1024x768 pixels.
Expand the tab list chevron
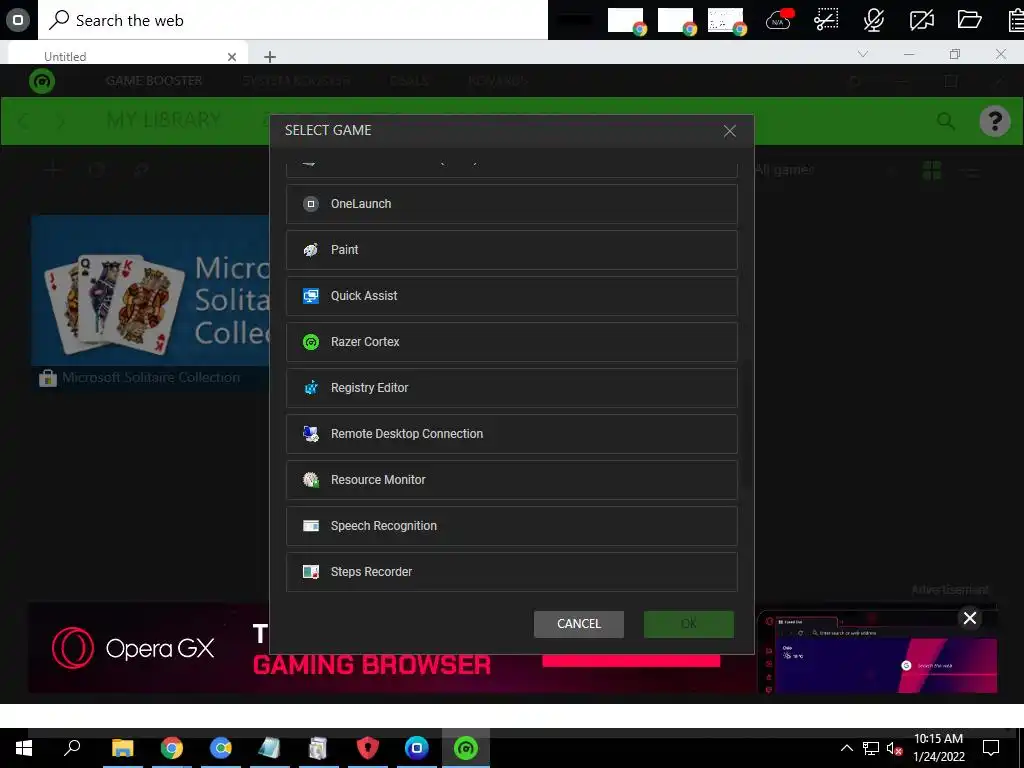(x=863, y=54)
